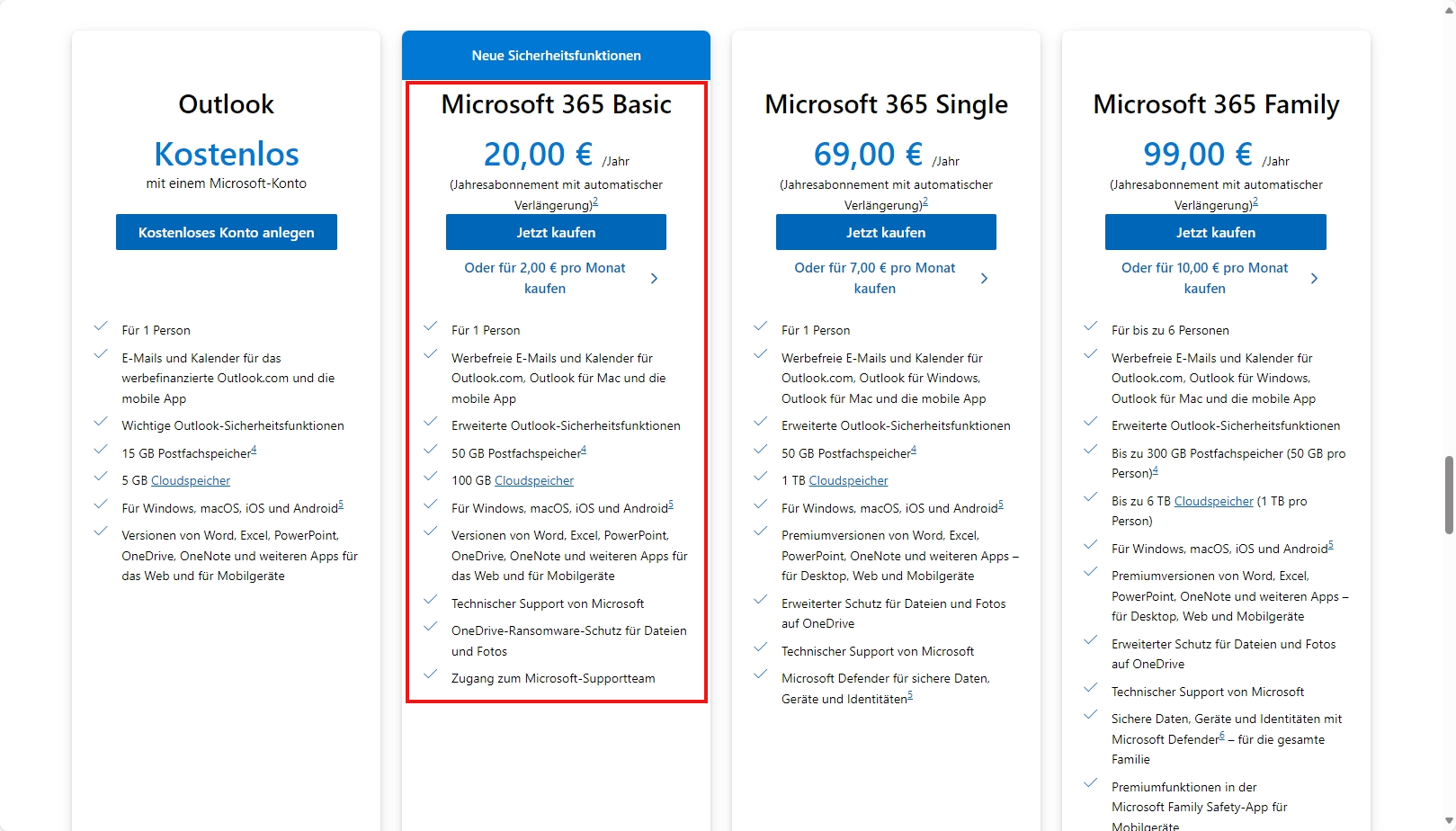Open 'Oder für 2,00 € pro Monat kaufen' link

click(545, 278)
